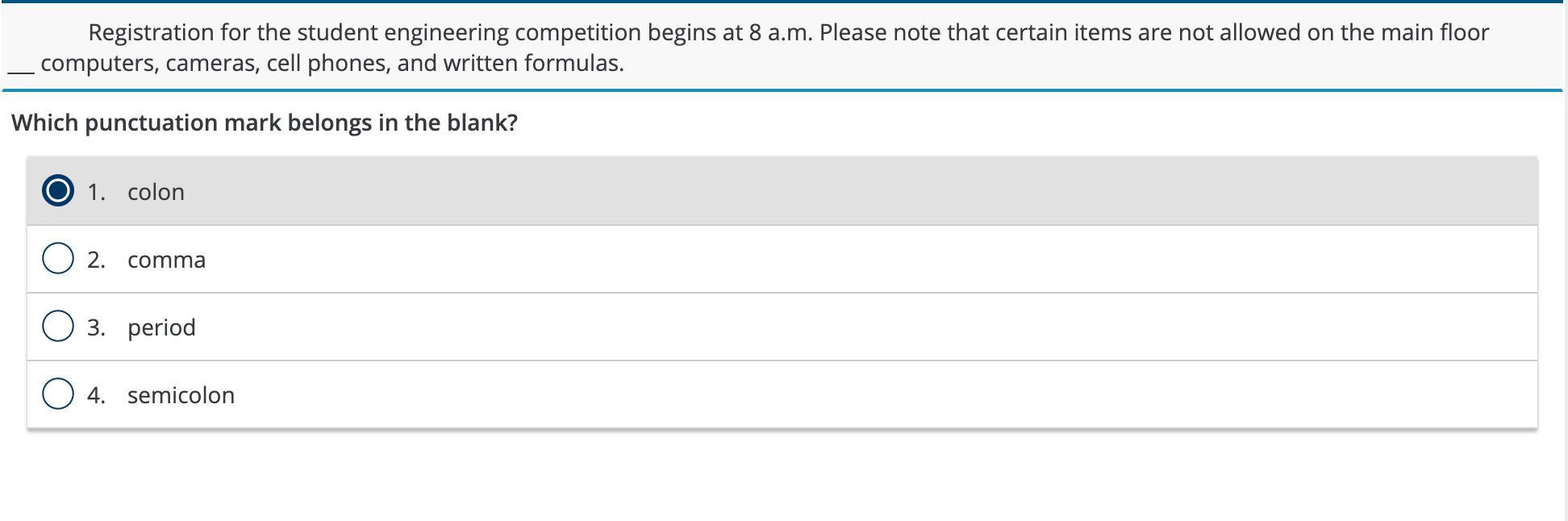This screenshot has height=521, width=1568.
Task: Mark the semicolon radio button
Action: 57,394
